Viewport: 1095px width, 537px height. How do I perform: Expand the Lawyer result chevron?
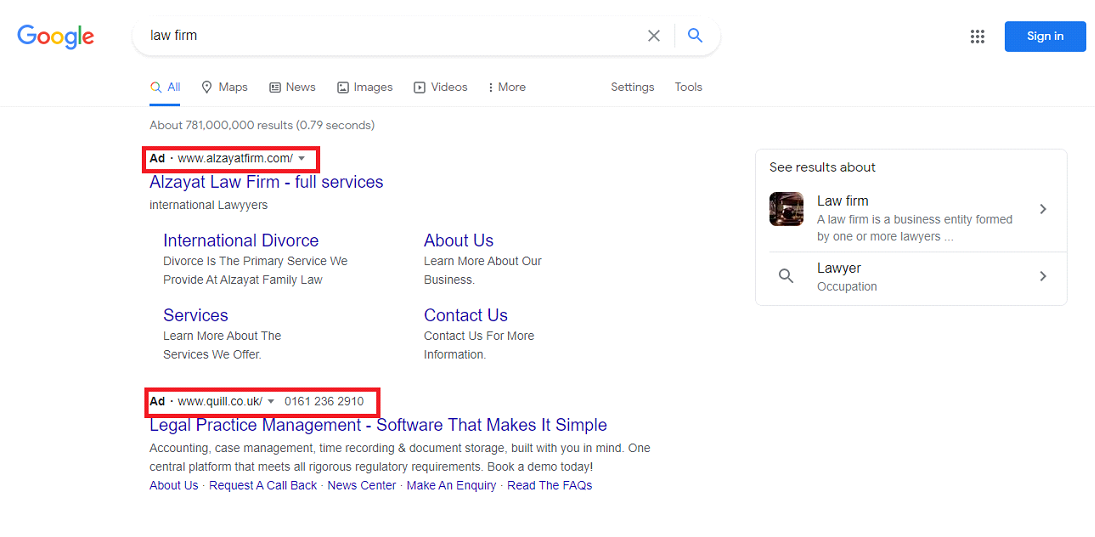[x=1043, y=277]
